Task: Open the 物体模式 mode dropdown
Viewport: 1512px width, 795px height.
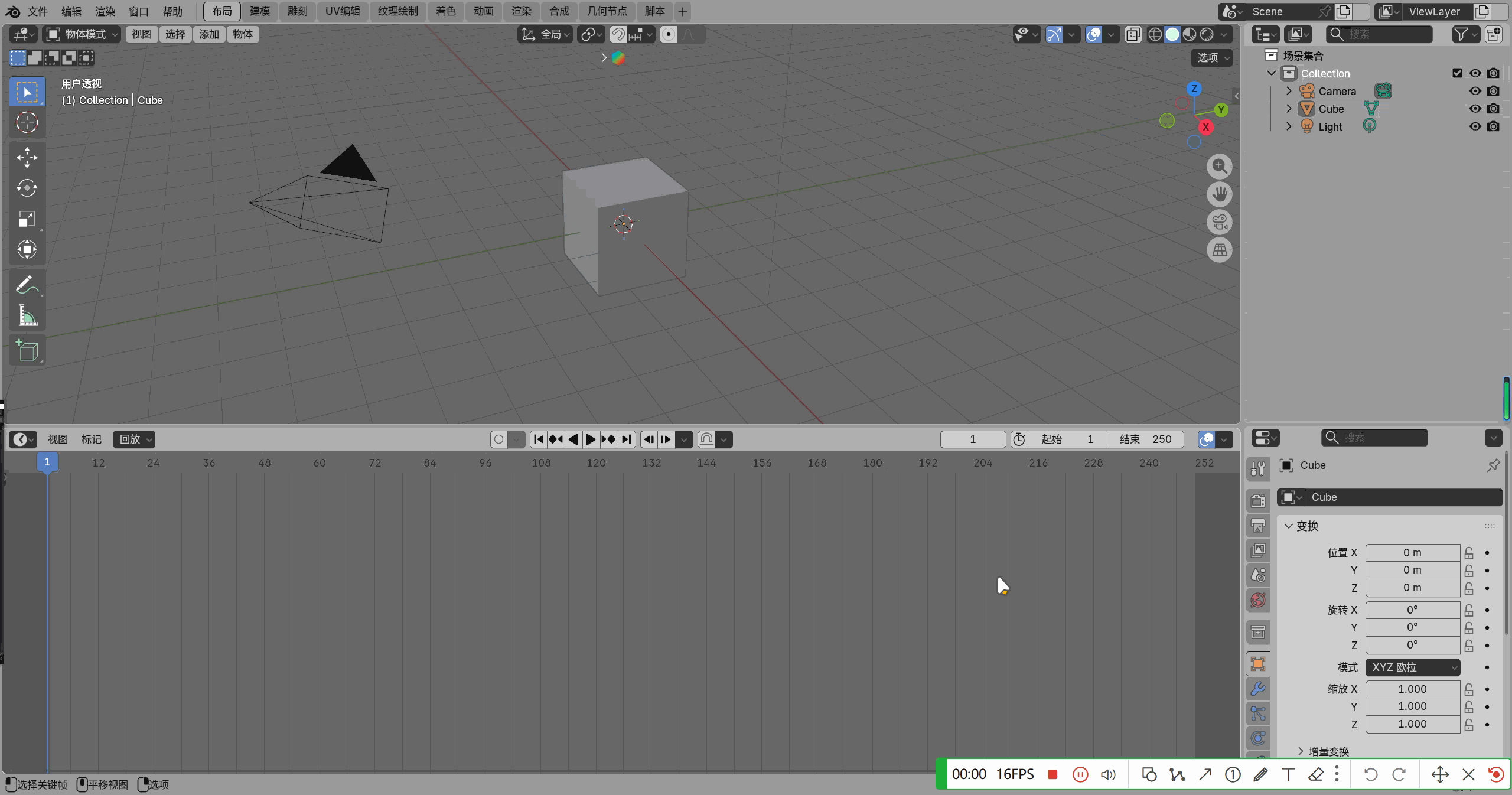Action: pos(82,34)
